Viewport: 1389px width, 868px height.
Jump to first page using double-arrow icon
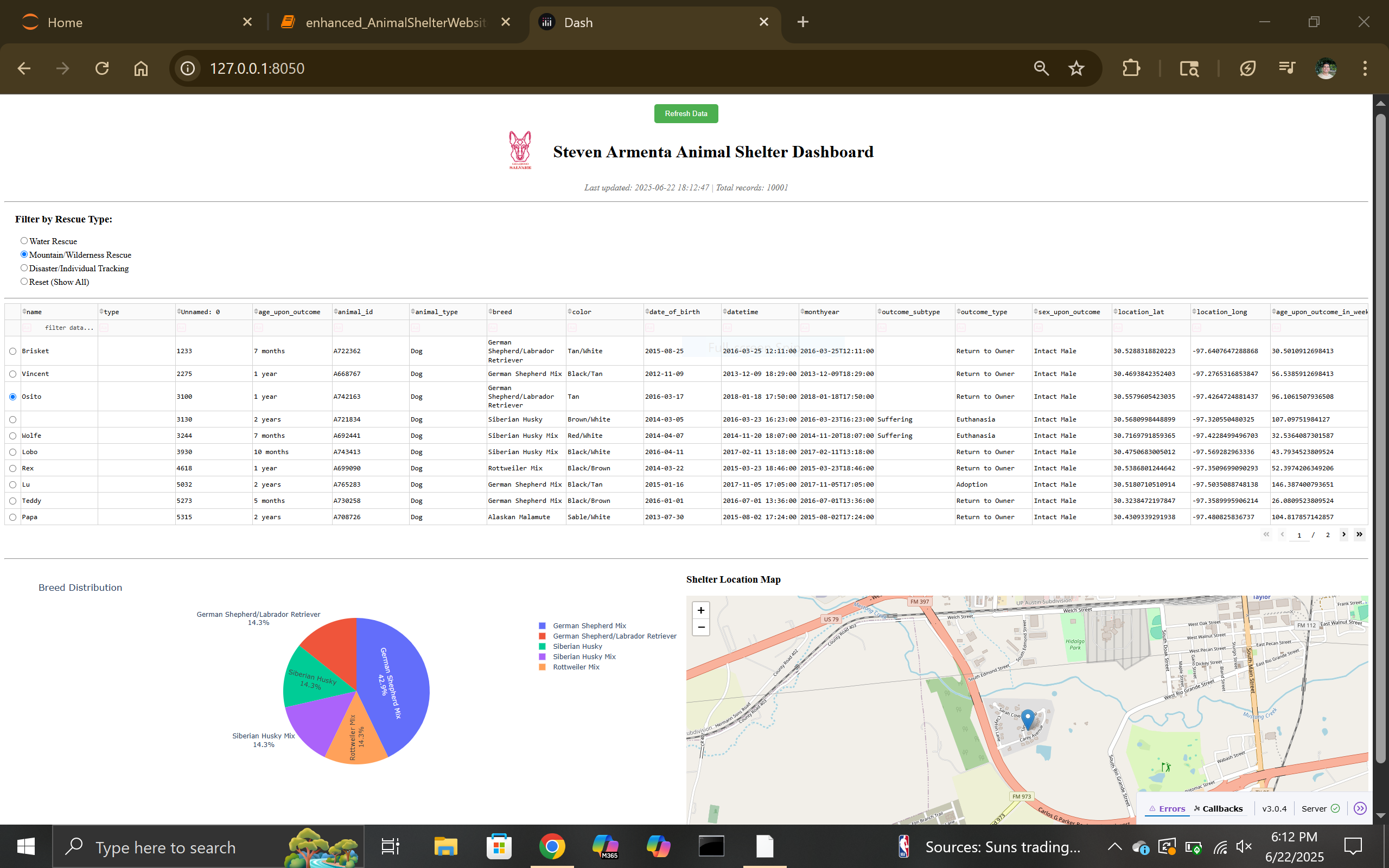point(1266,534)
